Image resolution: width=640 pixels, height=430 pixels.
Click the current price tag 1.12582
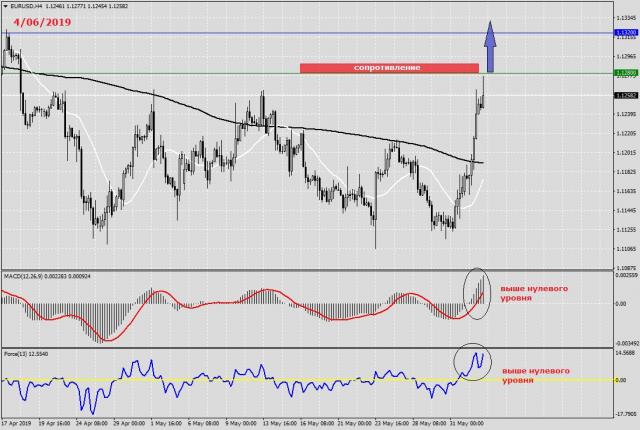click(625, 96)
